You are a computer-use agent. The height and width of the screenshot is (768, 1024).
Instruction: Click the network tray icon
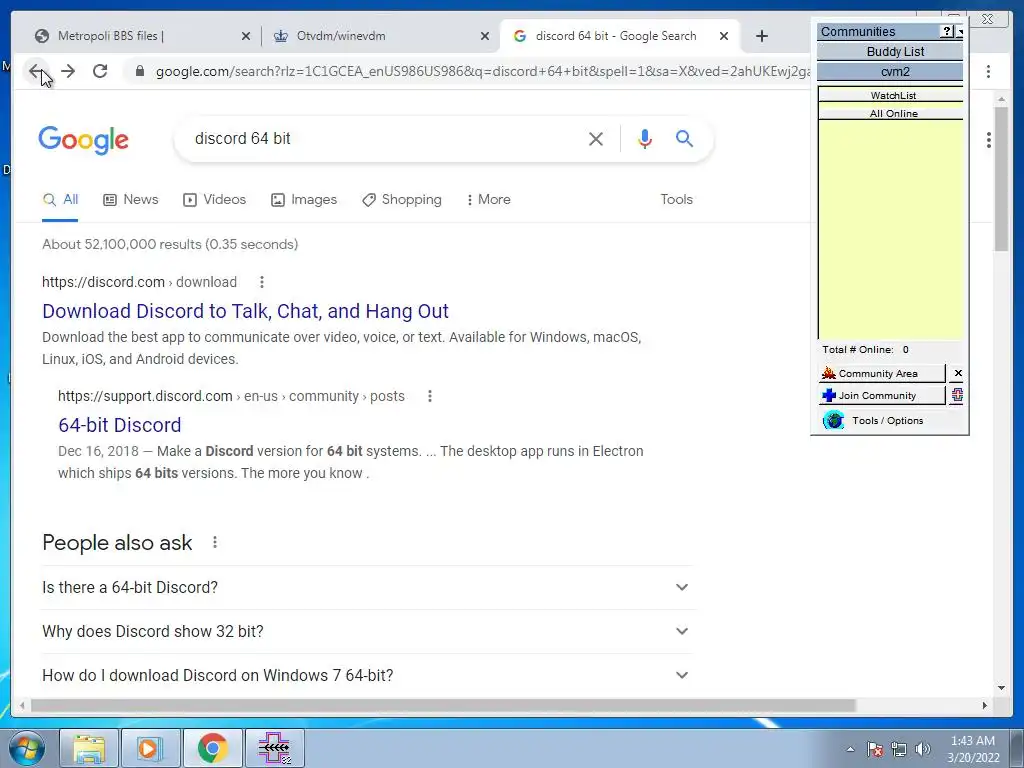pyautogui.click(x=899, y=749)
